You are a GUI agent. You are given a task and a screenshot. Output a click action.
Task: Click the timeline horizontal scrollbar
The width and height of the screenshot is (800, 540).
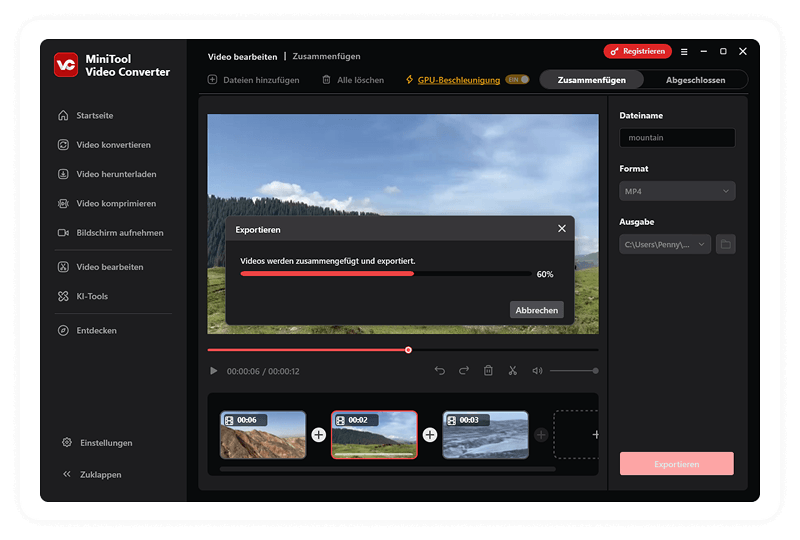tap(388, 469)
